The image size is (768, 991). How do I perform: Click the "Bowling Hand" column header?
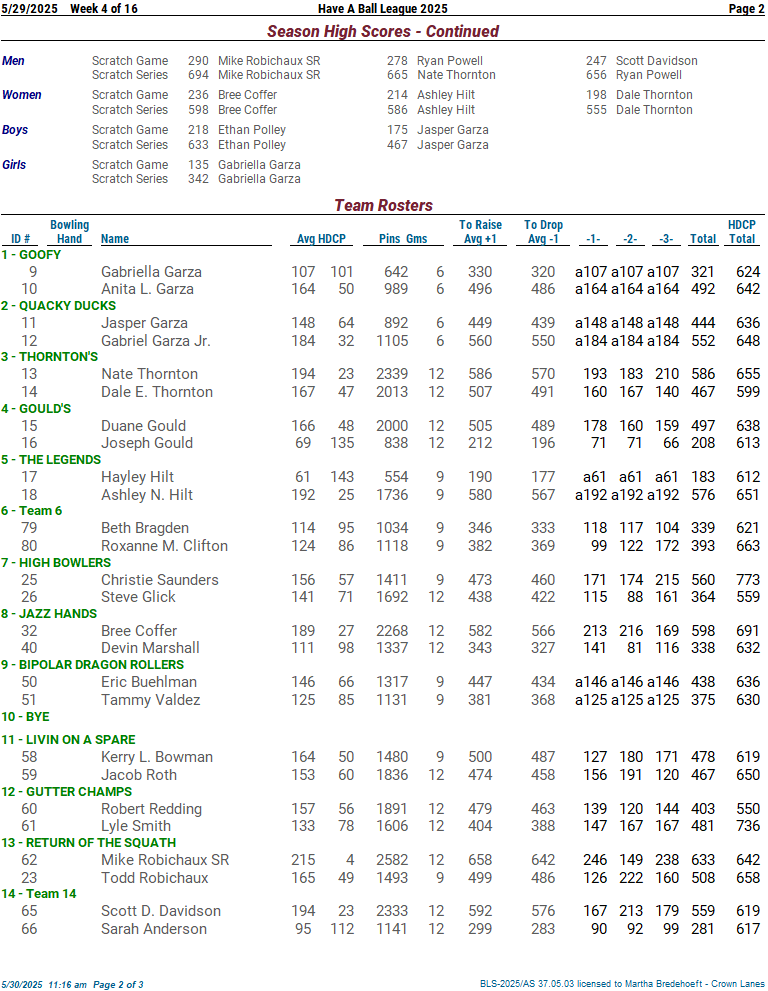[x=69, y=232]
